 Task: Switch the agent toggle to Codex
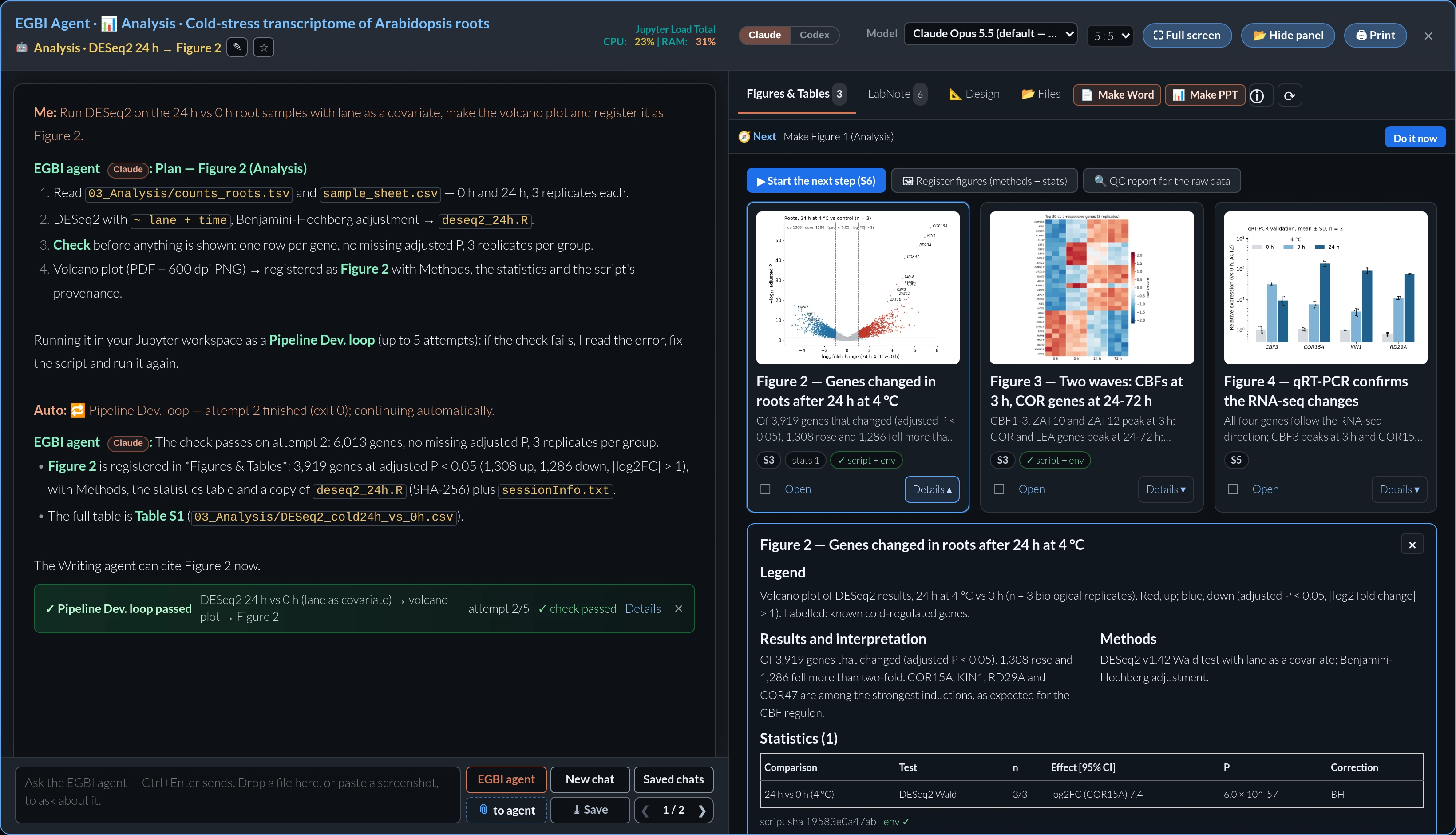(x=814, y=35)
